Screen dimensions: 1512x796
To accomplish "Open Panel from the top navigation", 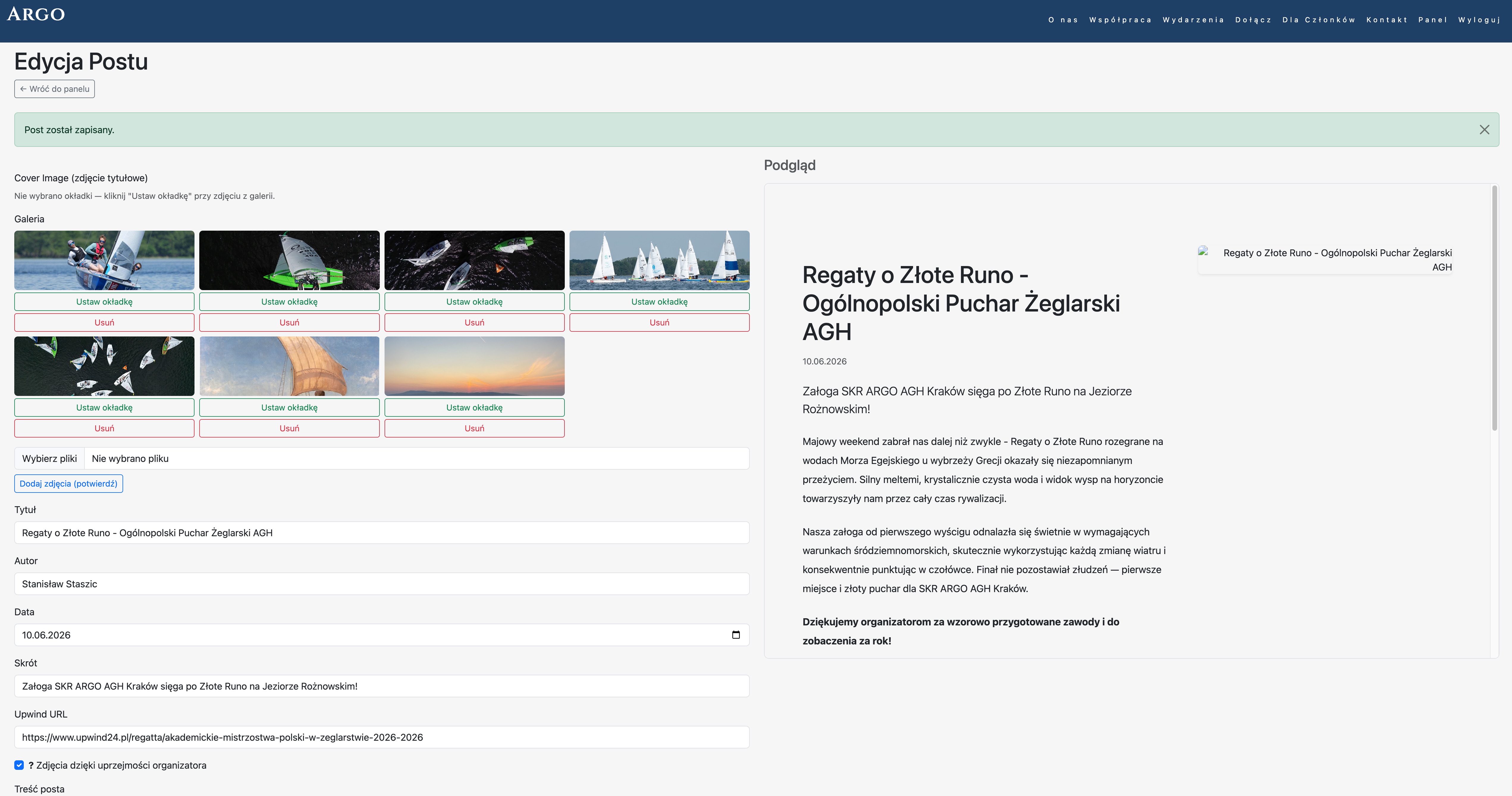I will pyautogui.click(x=1433, y=20).
